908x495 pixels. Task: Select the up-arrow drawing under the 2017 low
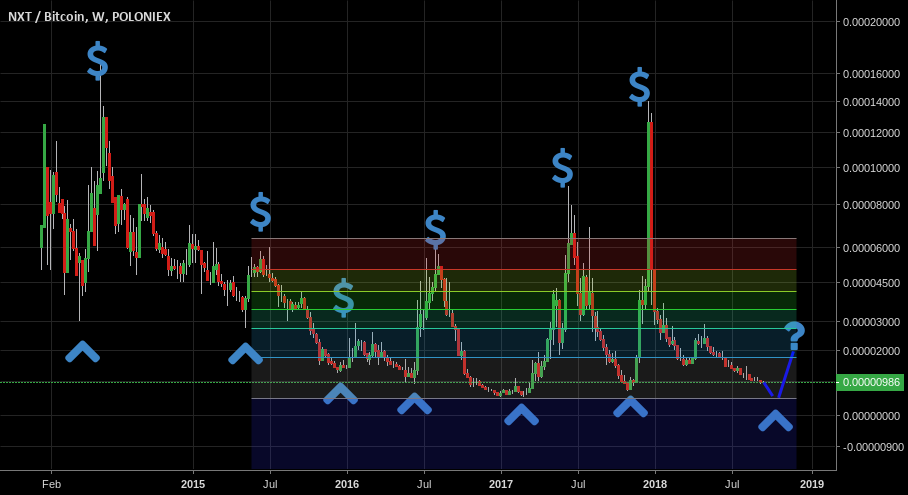pos(522,415)
